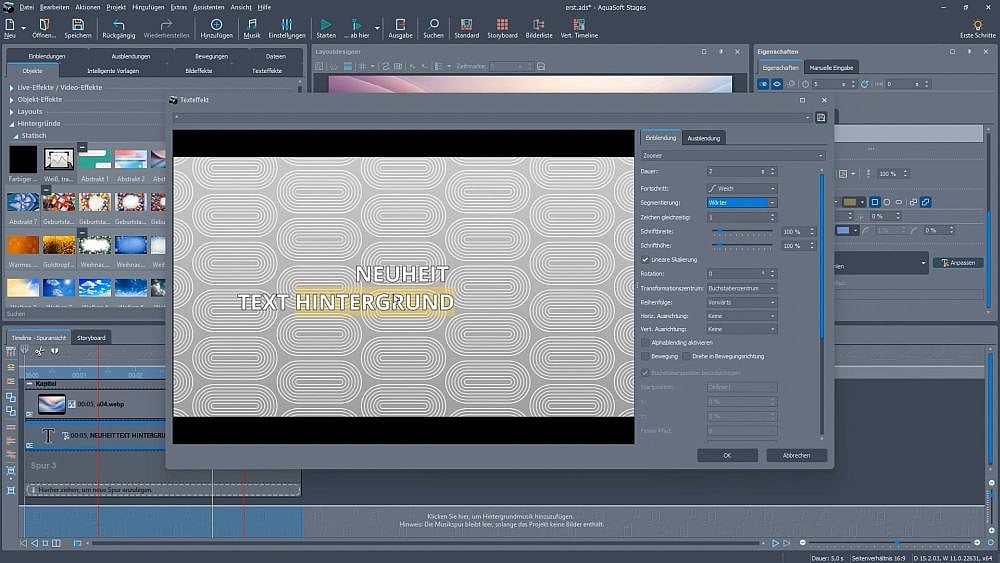This screenshot has height=563, width=1000.
Task: Click the Abbrechen button
Action: coord(796,455)
